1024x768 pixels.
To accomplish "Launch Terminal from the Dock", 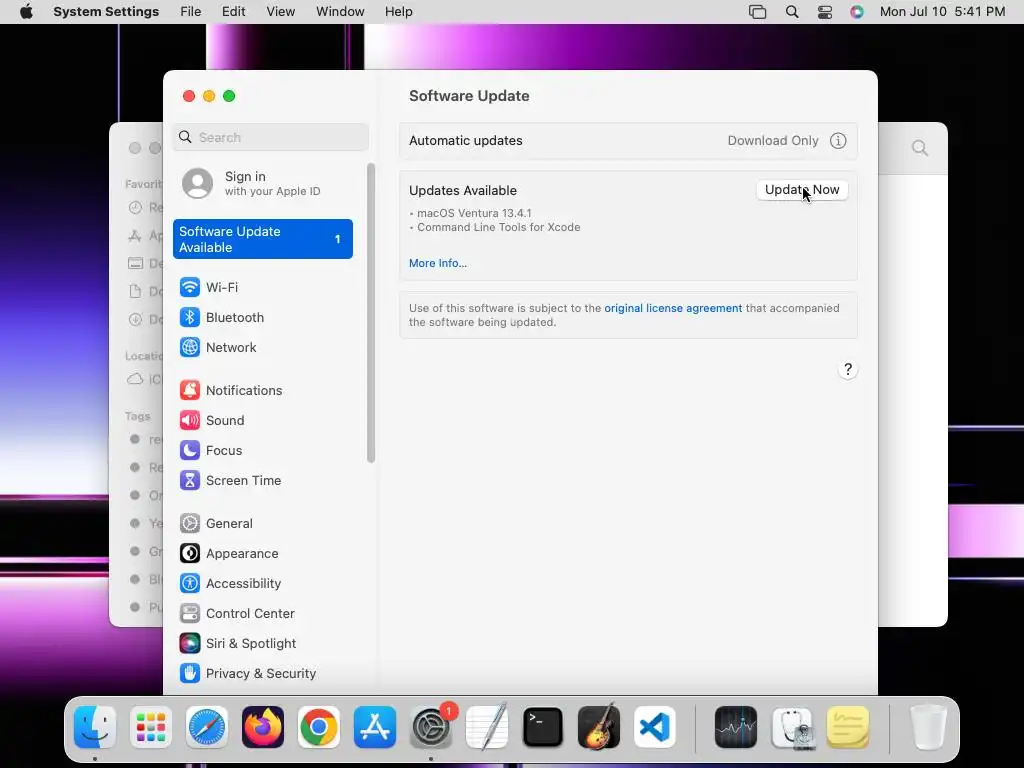I will point(543,727).
